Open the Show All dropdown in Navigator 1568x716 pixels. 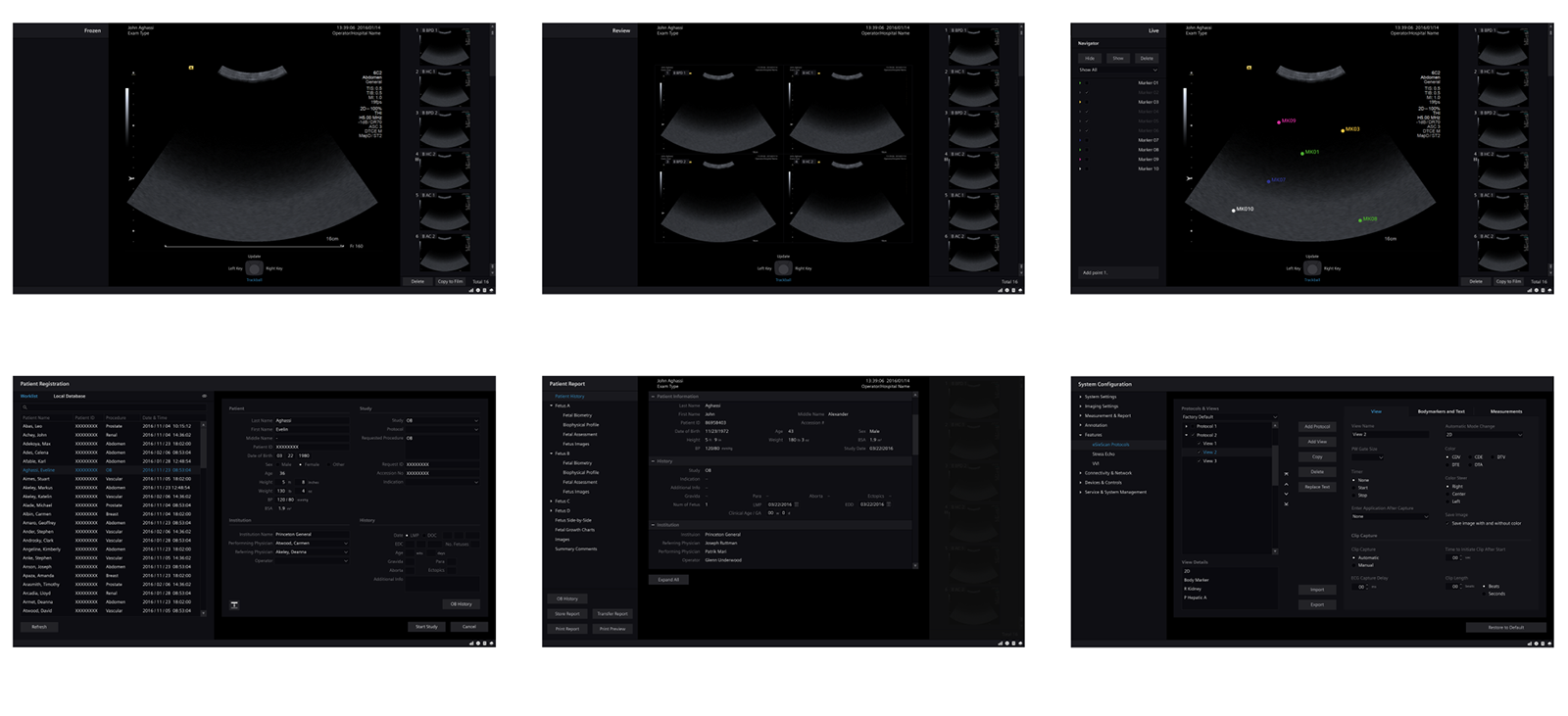[x=1117, y=70]
